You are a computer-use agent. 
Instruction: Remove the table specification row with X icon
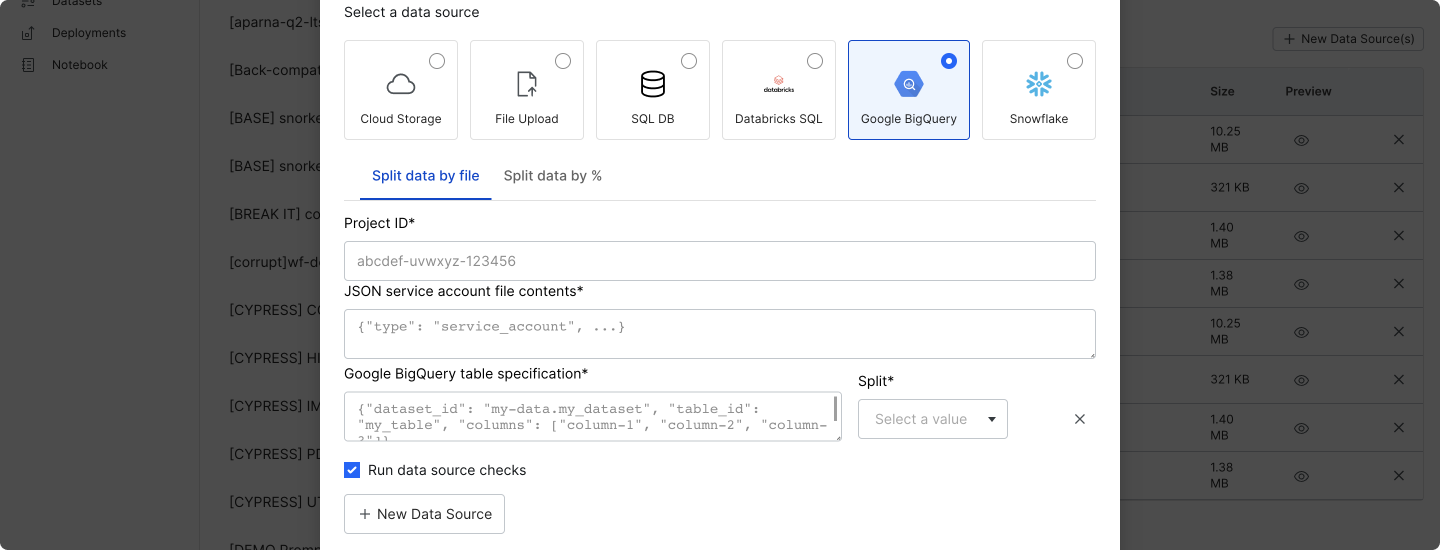tap(1080, 419)
